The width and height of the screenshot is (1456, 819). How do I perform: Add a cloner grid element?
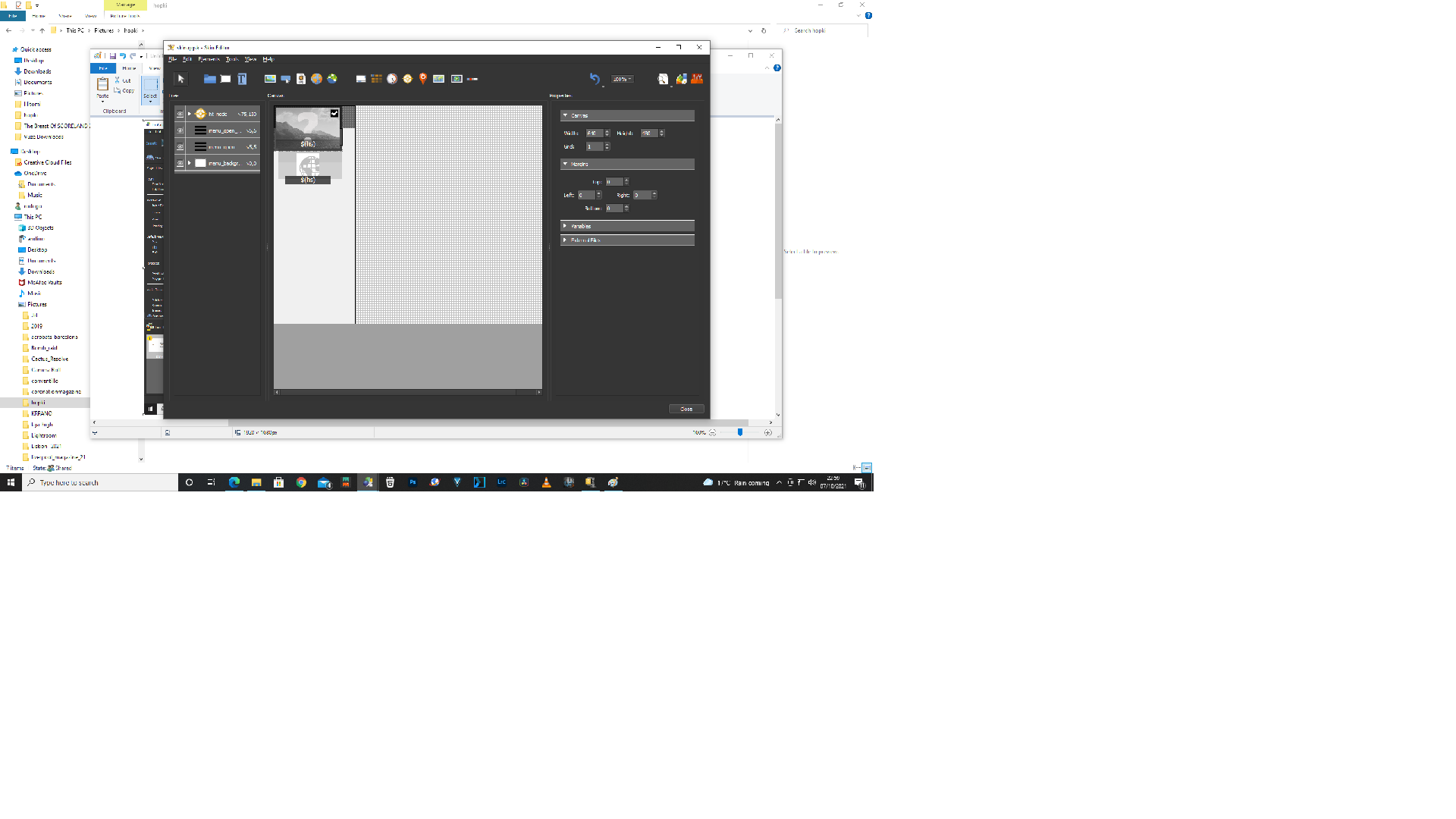(x=376, y=79)
